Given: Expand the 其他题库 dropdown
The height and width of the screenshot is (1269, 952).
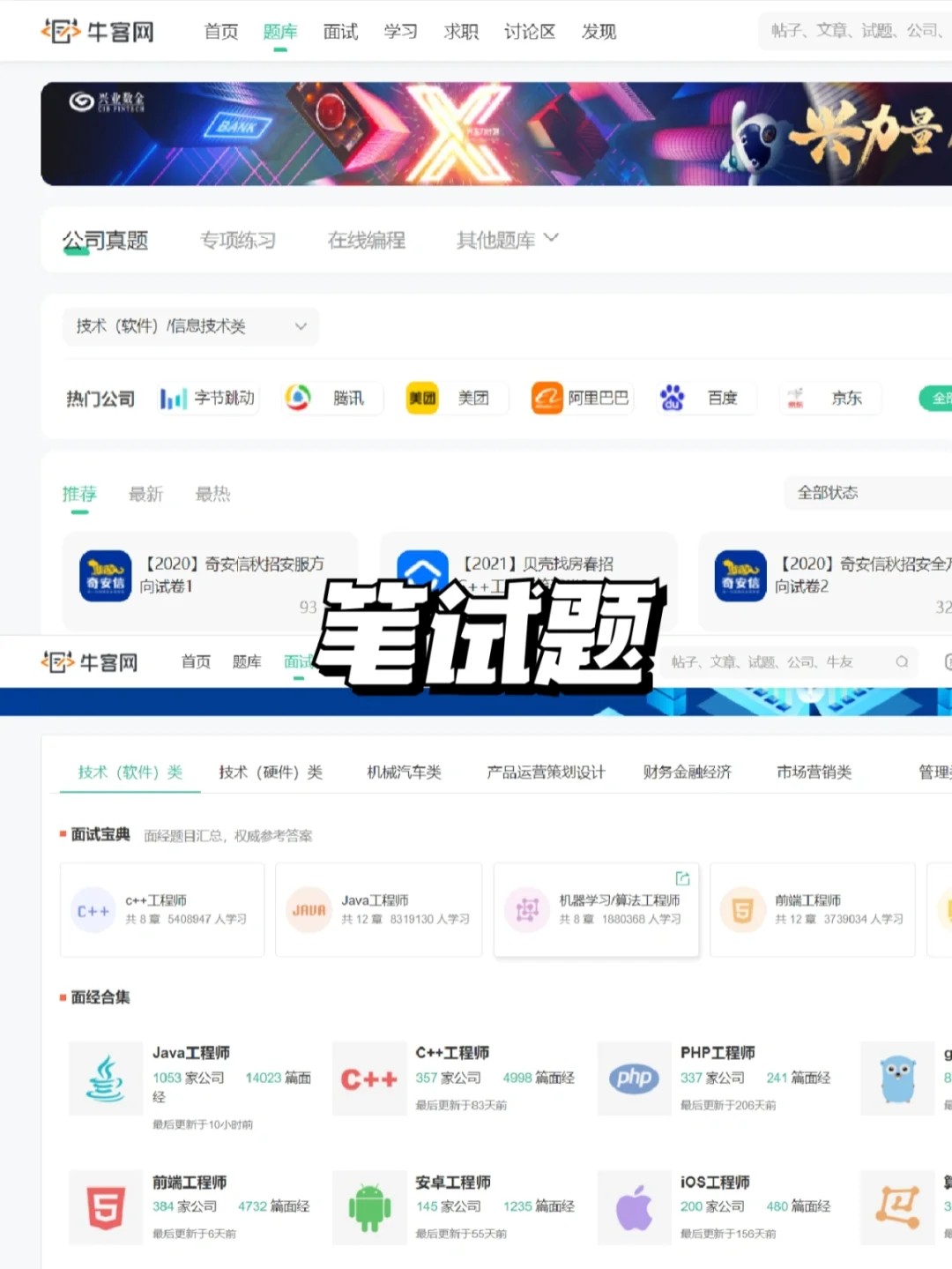Looking at the screenshot, I should (507, 240).
